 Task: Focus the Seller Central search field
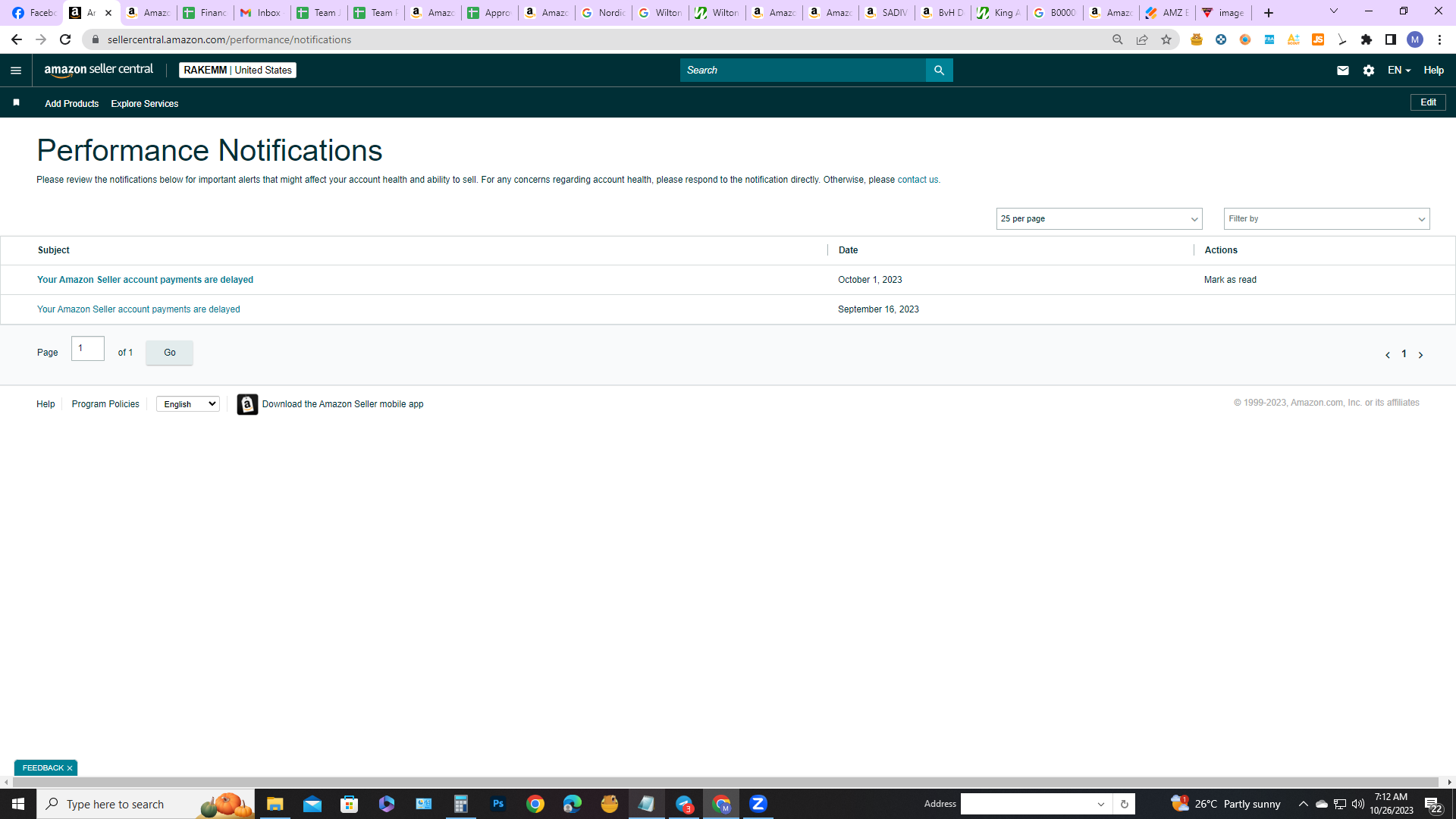[803, 71]
